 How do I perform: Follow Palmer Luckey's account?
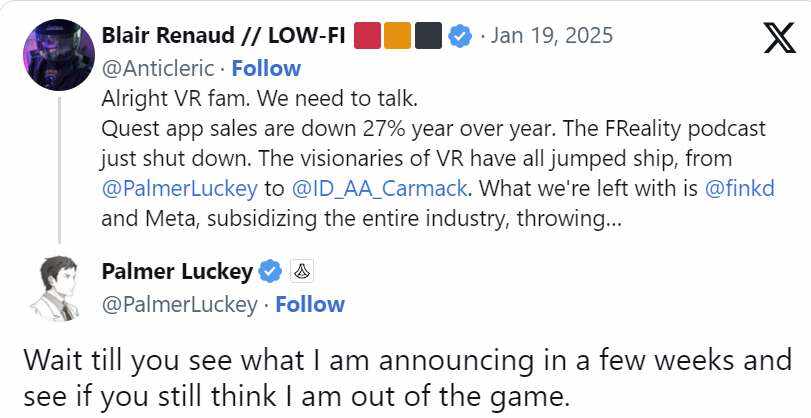tap(310, 304)
